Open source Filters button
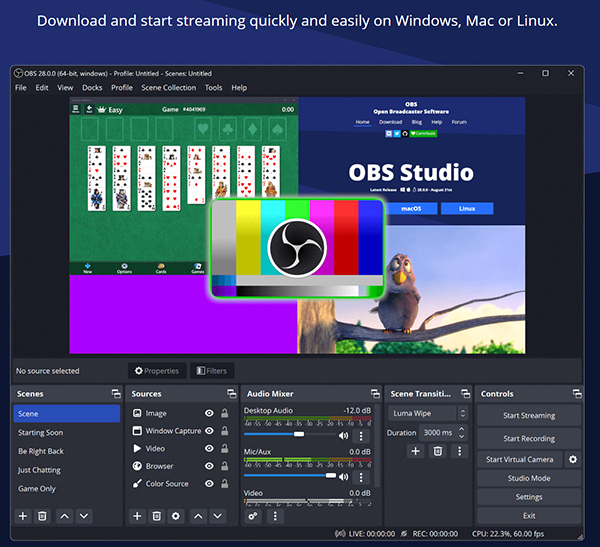The height and width of the screenshot is (547, 600). coord(212,371)
